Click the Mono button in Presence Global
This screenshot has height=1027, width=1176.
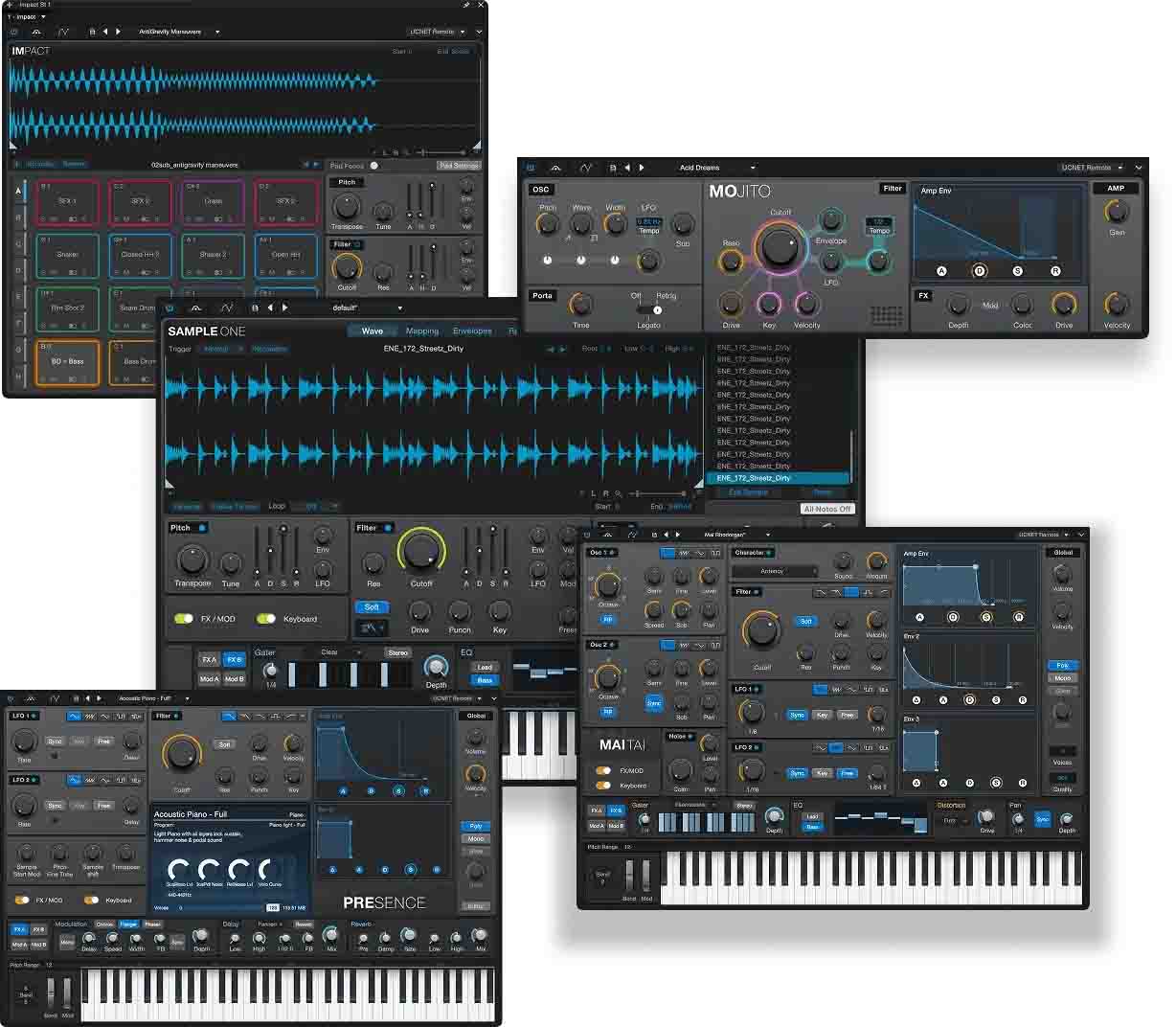(475, 838)
